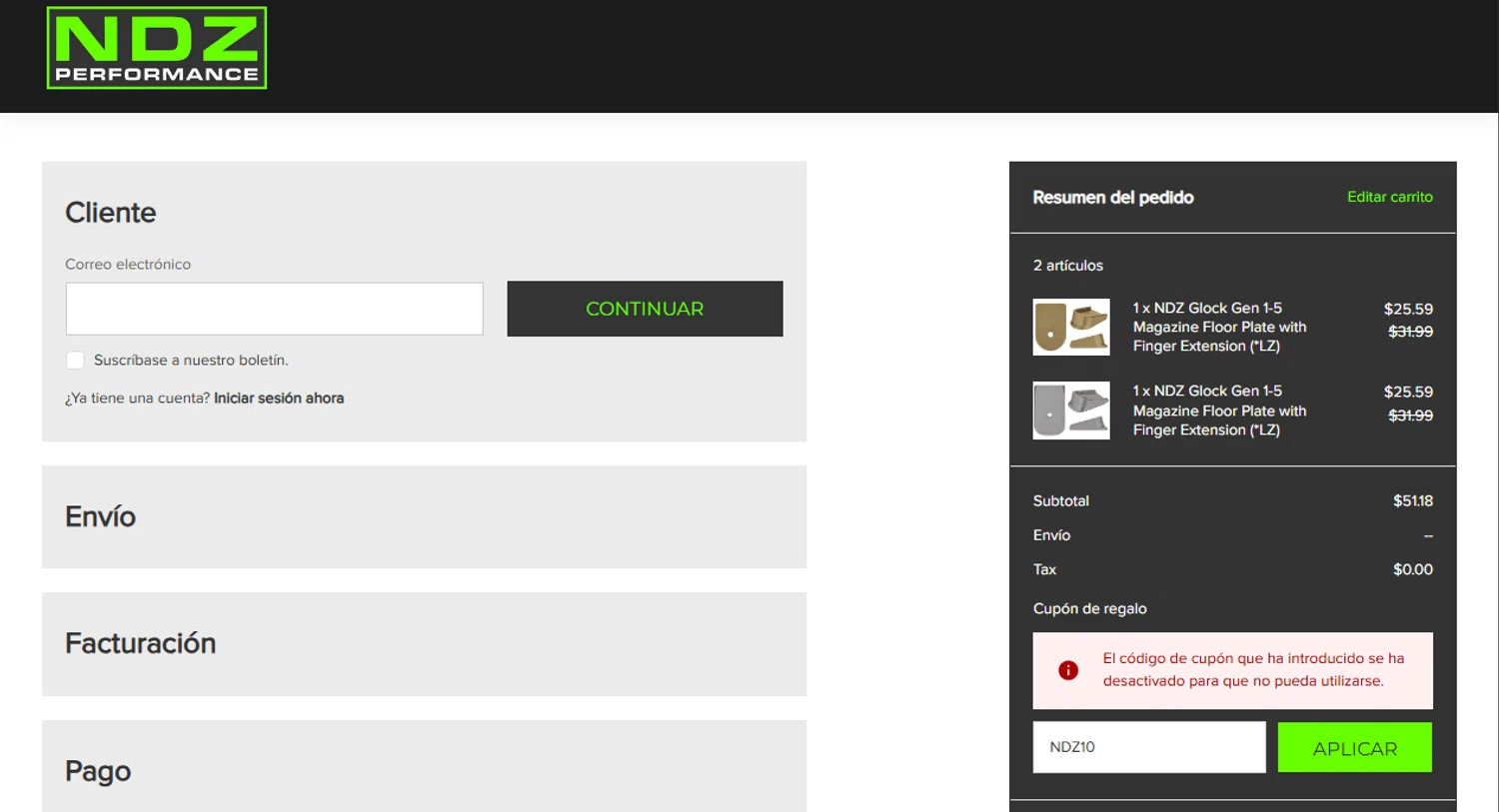The image size is (1499, 812).
Task: Select the Cliente section heading
Action: (x=111, y=213)
